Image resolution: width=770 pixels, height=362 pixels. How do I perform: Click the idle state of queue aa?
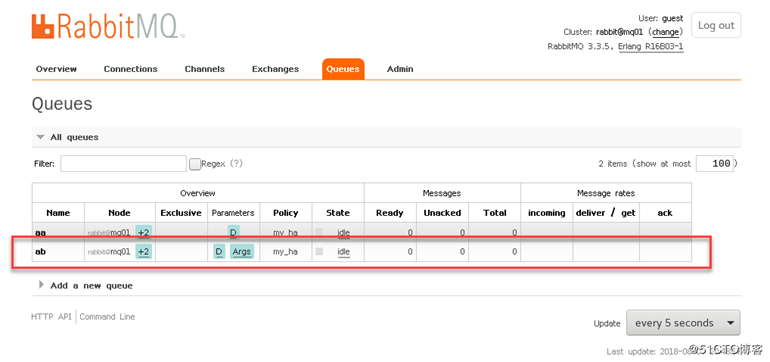coord(344,233)
